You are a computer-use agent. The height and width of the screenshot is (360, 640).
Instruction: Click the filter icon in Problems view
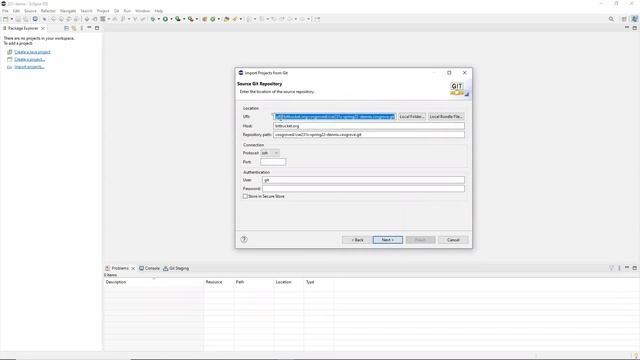tap(611, 268)
